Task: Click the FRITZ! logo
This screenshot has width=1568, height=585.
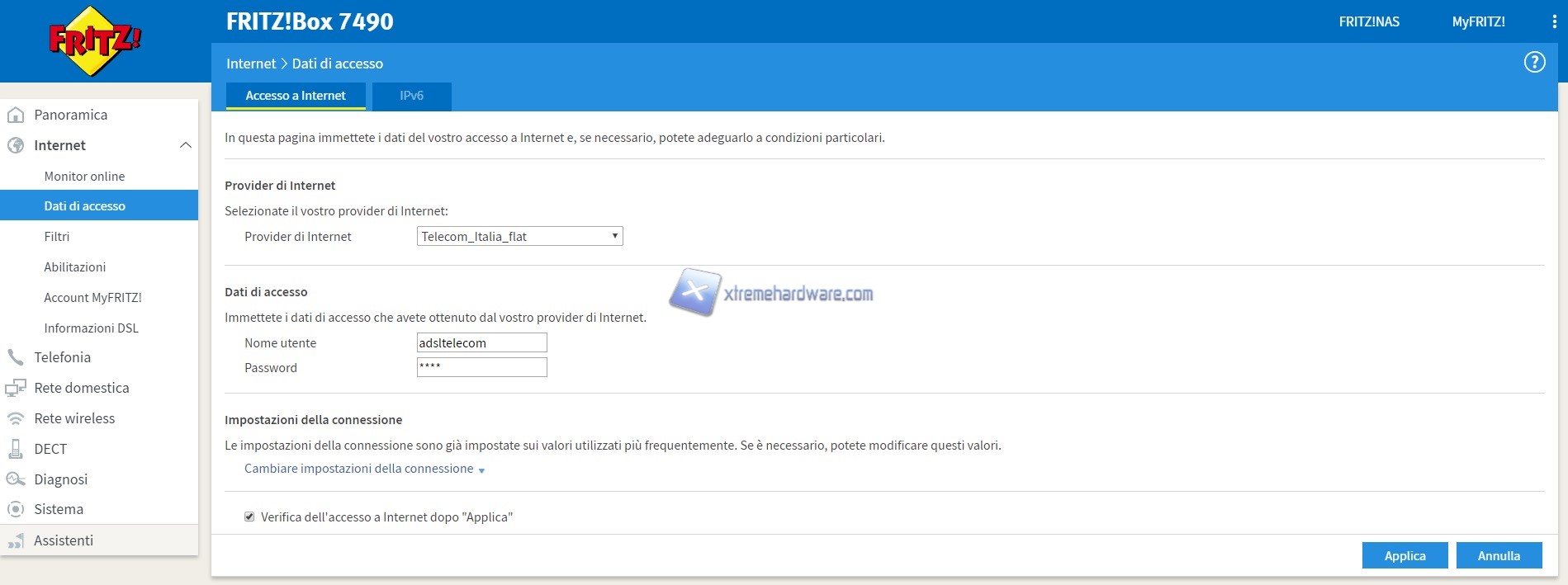Action: [x=95, y=41]
